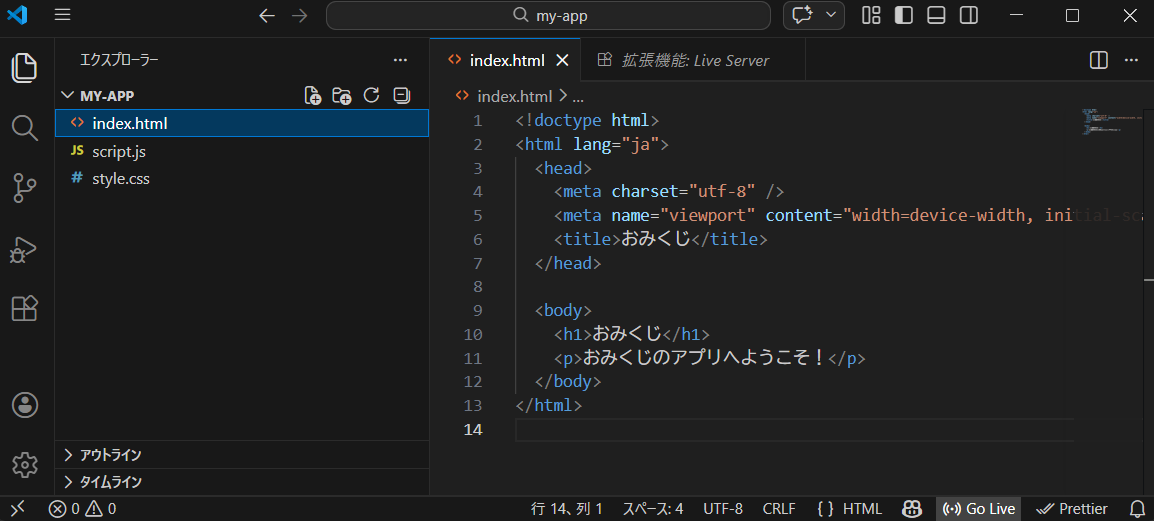Click the New File icon in explorer
Image resolution: width=1154 pixels, height=521 pixels.
coord(312,96)
